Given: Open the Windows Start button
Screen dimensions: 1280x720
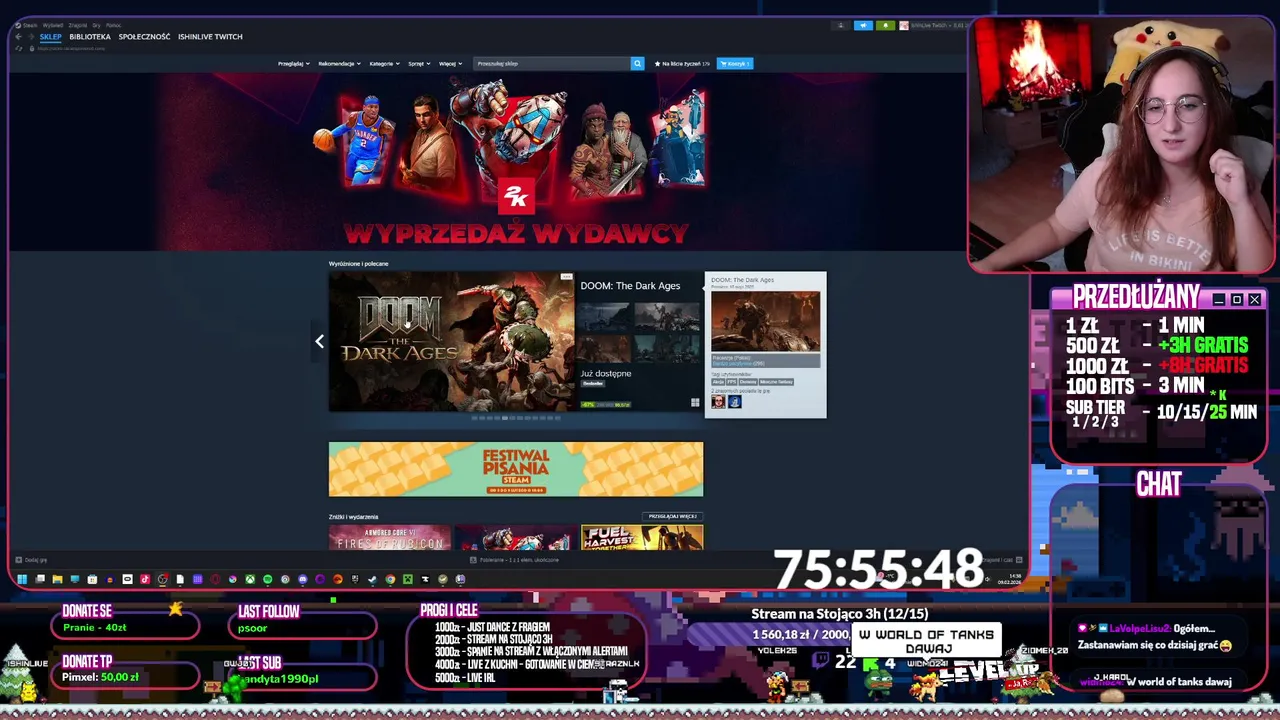Looking at the screenshot, I should [22, 579].
